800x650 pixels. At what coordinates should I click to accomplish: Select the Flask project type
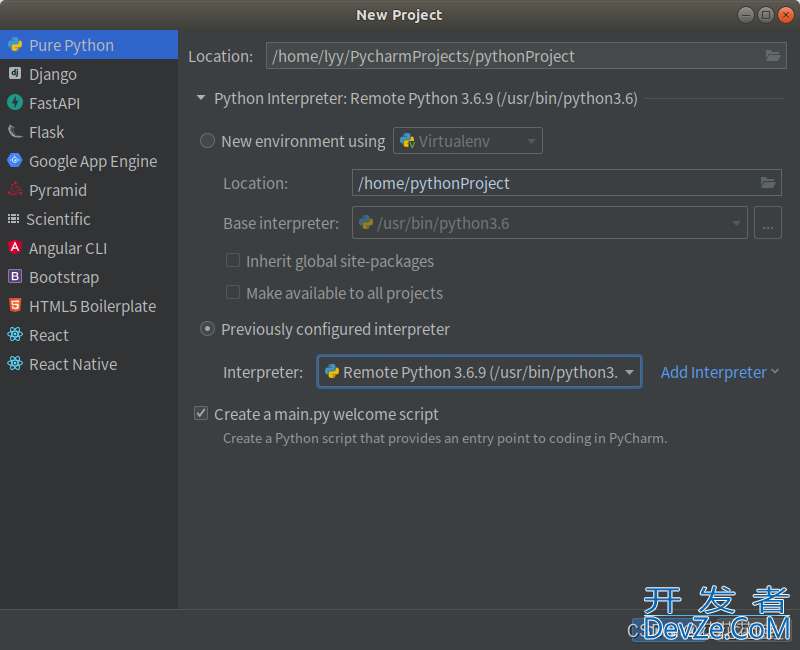point(89,132)
